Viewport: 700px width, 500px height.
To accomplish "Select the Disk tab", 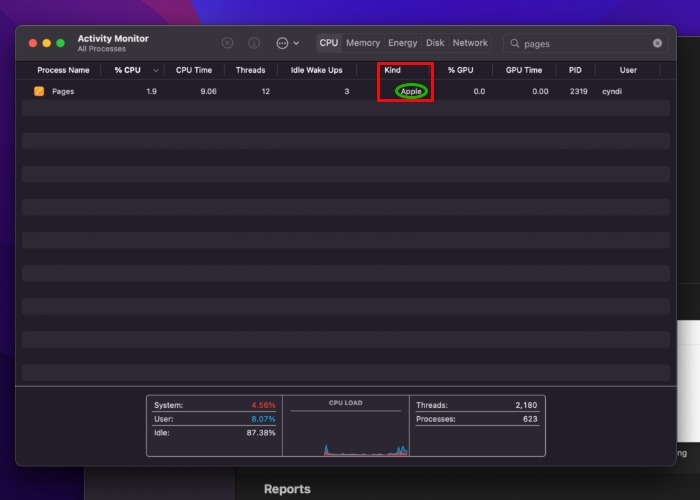I will tap(435, 43).
